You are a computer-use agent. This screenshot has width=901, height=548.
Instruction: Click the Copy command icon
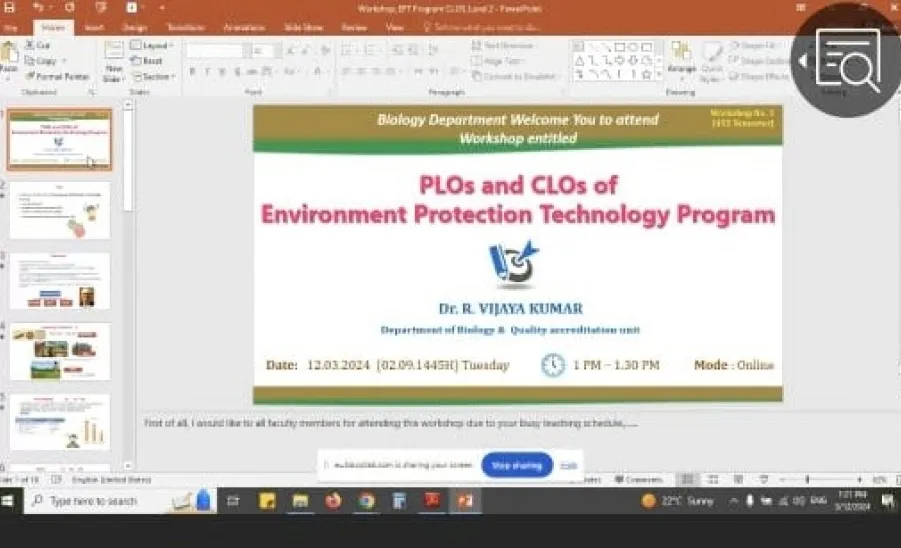30,60
